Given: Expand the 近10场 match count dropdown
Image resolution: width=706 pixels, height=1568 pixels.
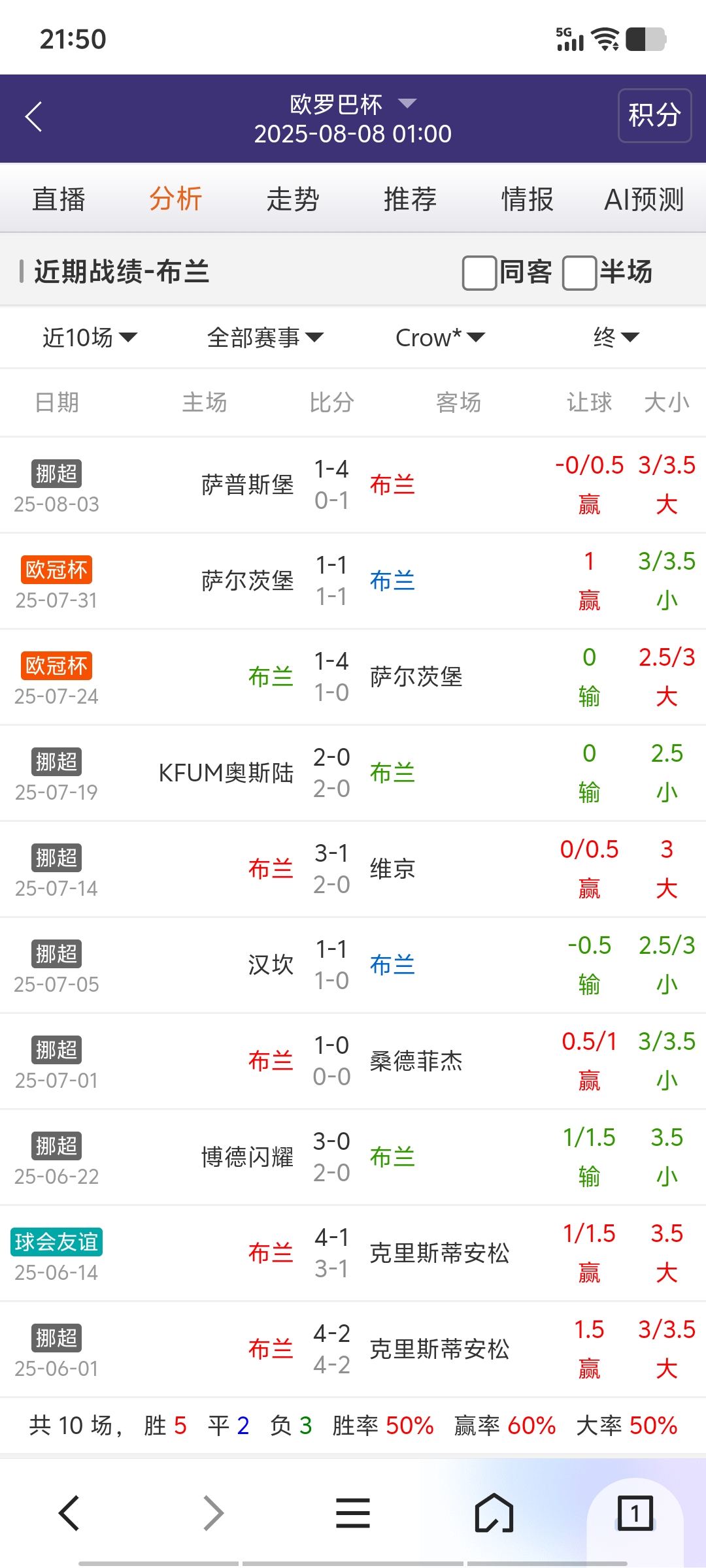Looking at the screenshot, I should tap(90, 338).
